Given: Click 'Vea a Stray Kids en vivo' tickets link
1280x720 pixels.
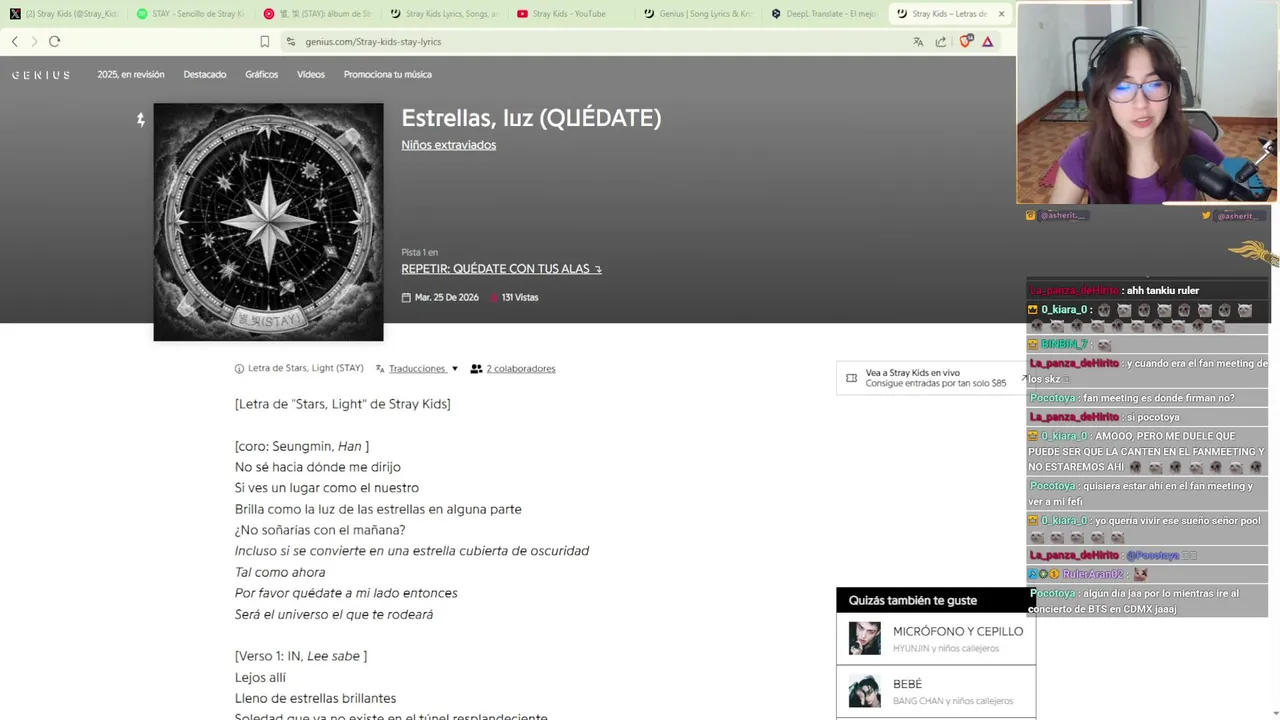Looking at the screenshot, I should pos(936,378).
